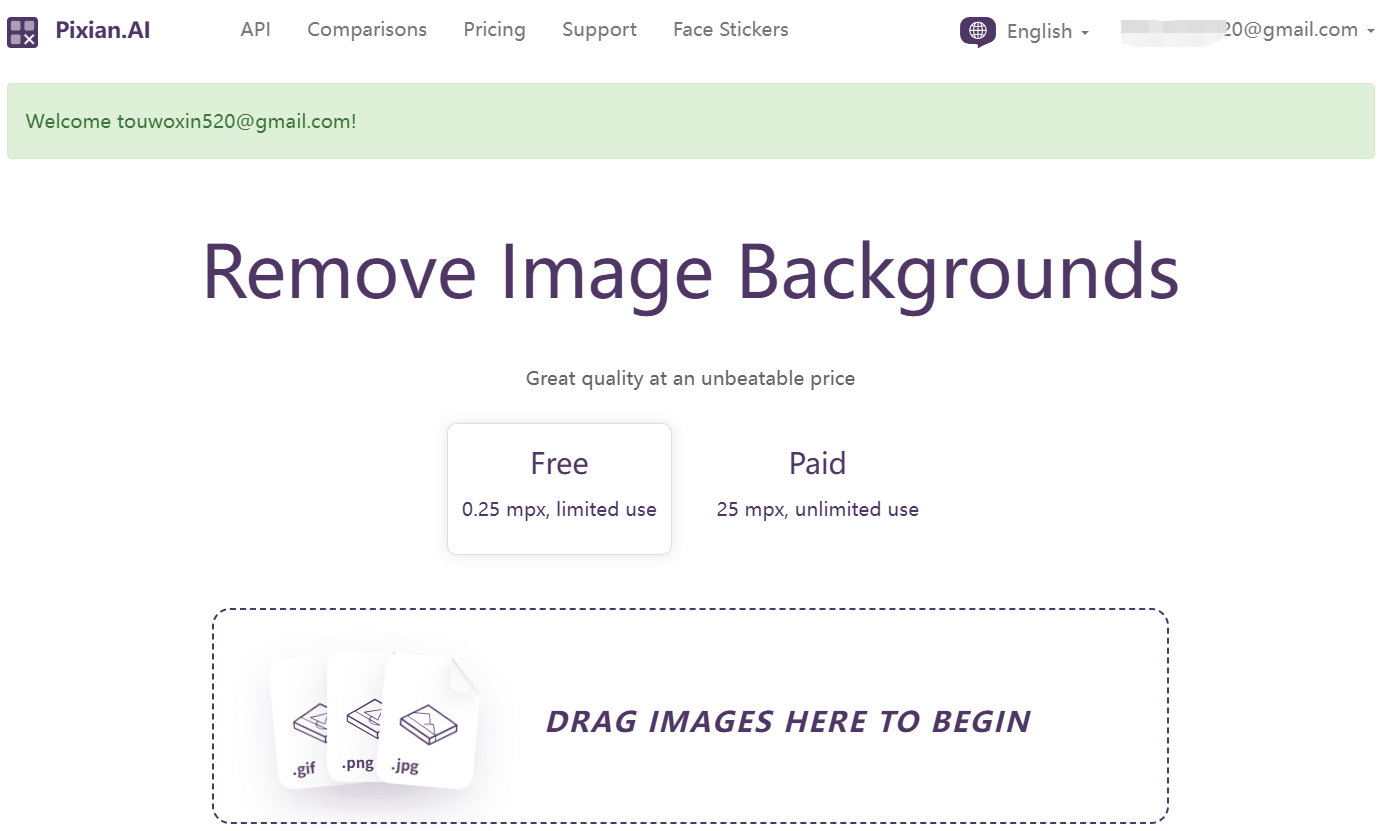Expand the English language dropdown

[1046, 31]
